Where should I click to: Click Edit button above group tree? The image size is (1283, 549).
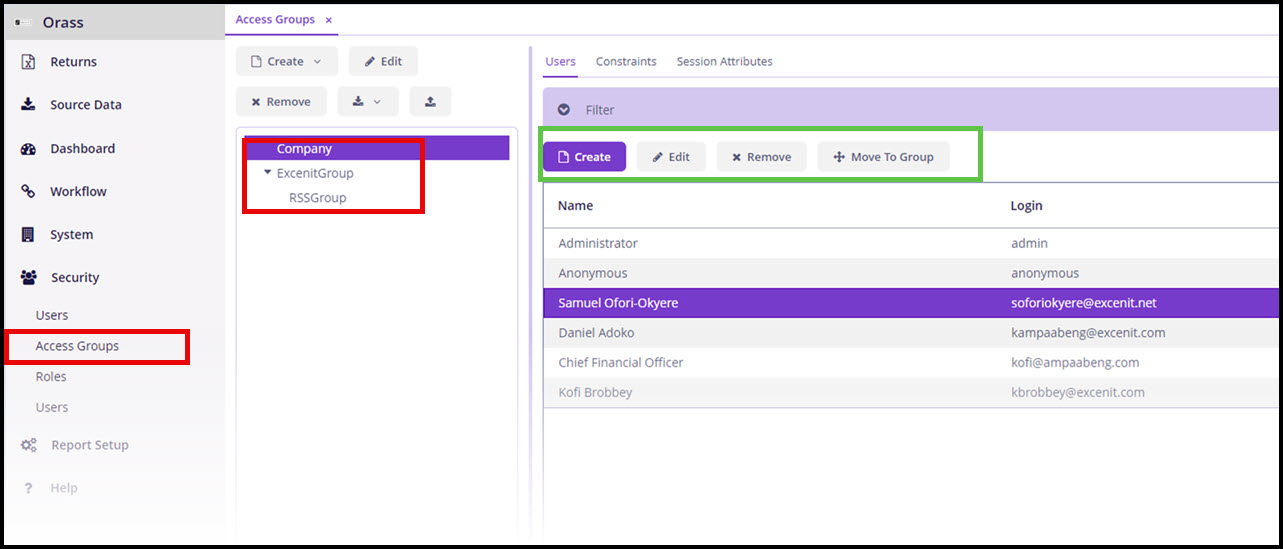point(383,61)
